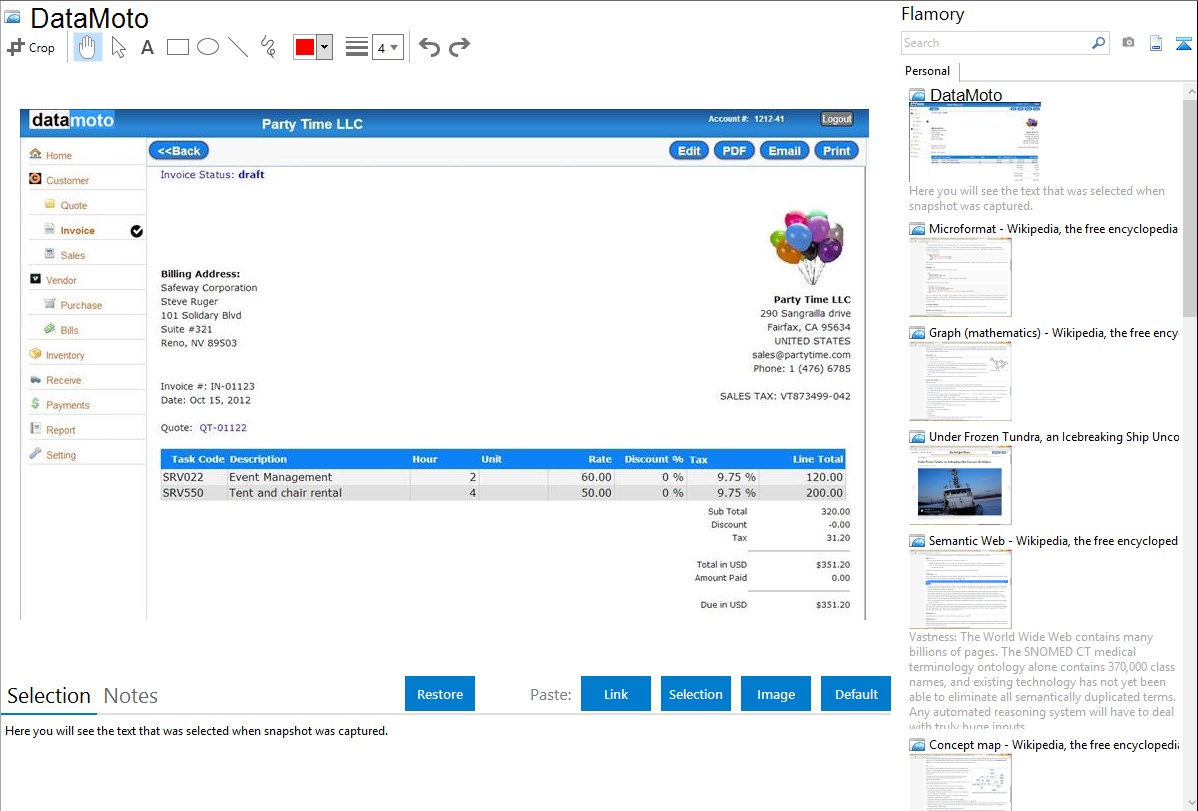The width and height of the screenshot is (1198, 811).
Task: Click the Paste Link button
Action: click(616, 694)
